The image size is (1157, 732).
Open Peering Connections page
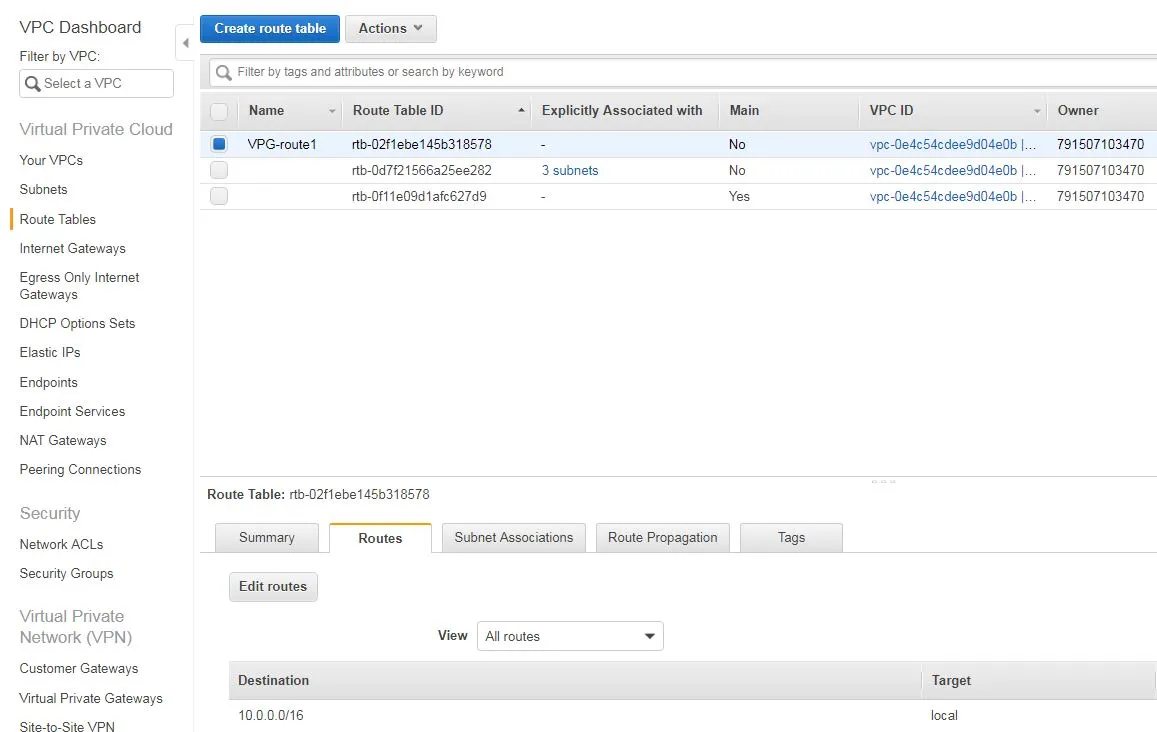tap(80, 469)
